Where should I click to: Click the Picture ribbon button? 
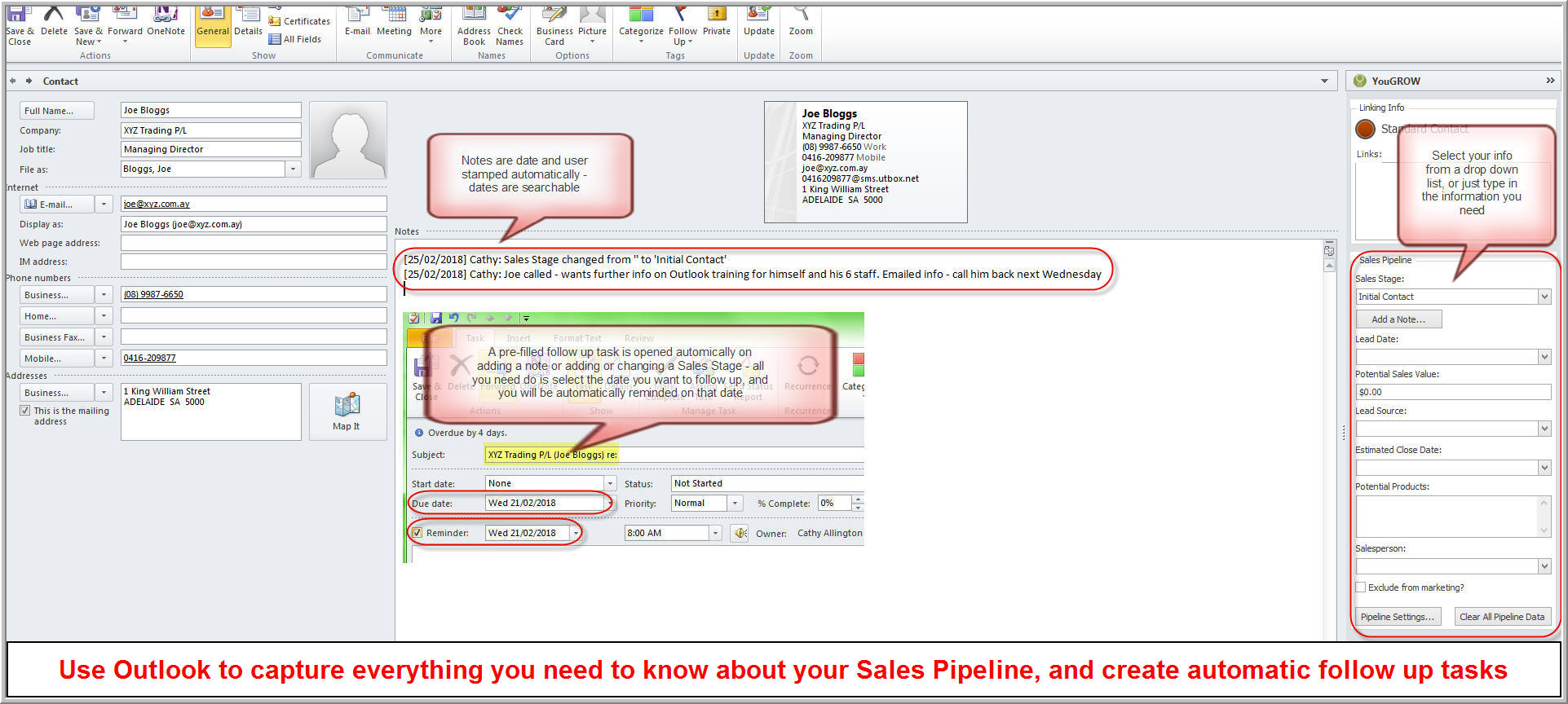pyautogui.click(x=592, y=24)
